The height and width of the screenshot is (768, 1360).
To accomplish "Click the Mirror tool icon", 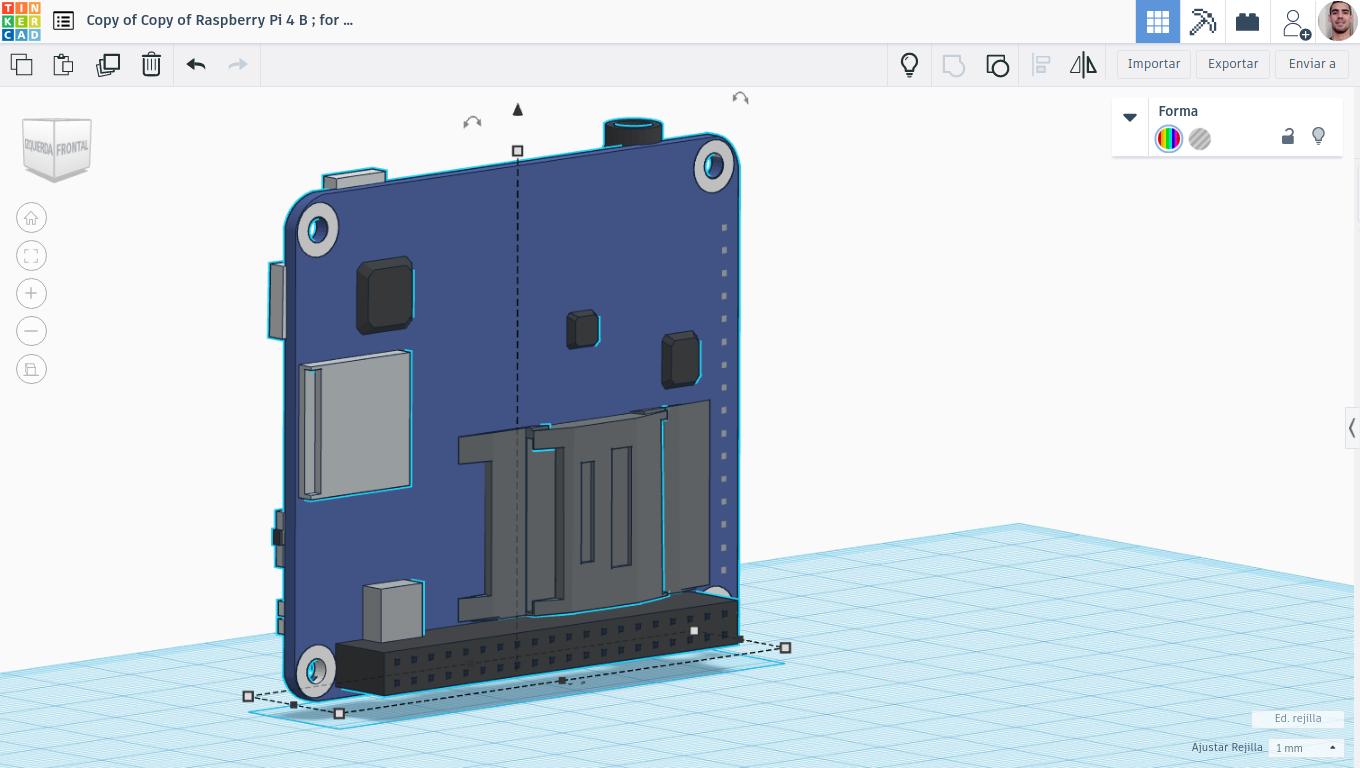I will [x=1083, y=65].
